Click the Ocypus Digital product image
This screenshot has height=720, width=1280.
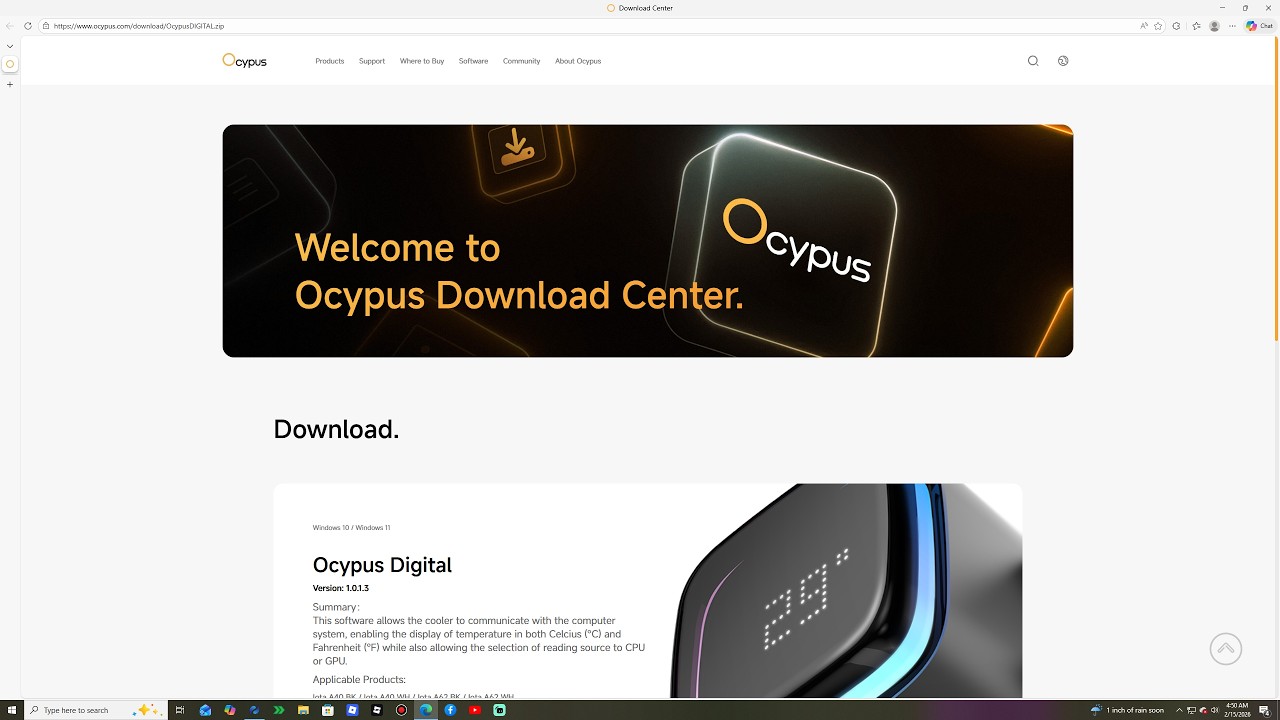click(846, 591)
